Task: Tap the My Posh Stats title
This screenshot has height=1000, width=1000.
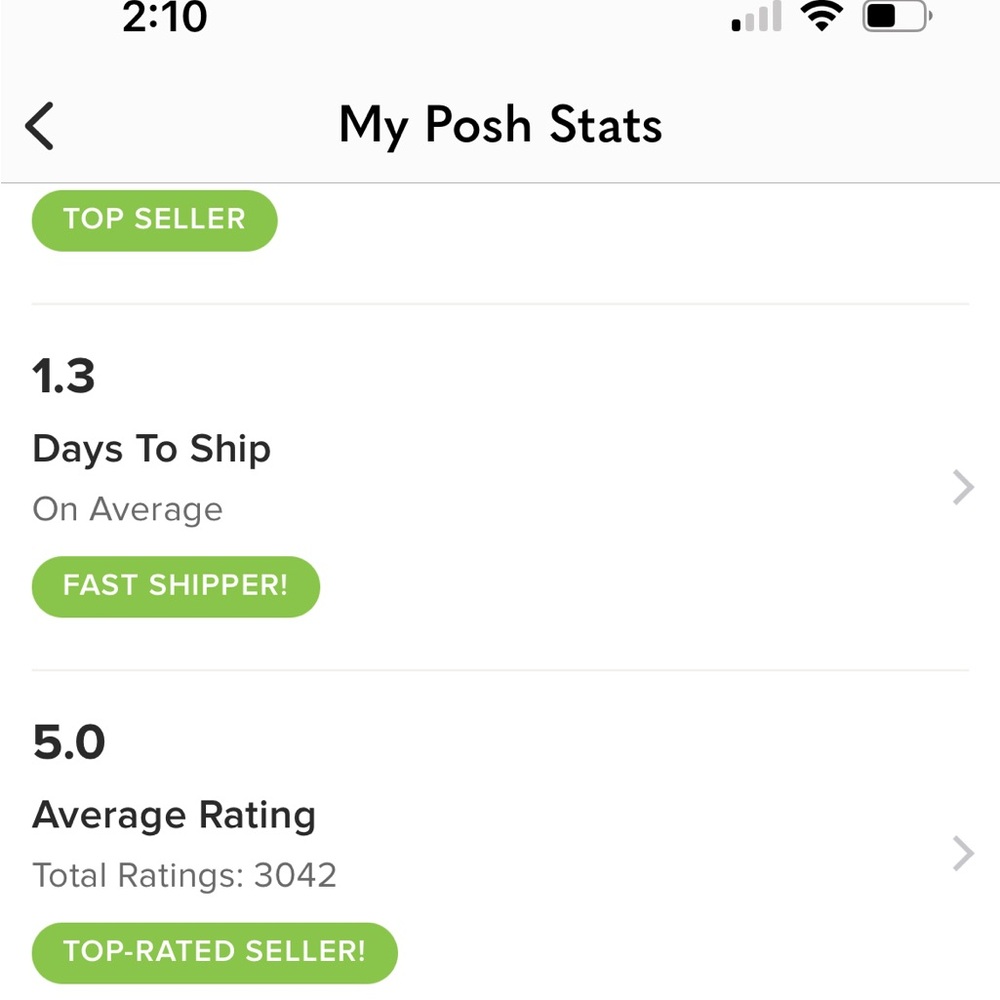Action: (x=501, y=125)
